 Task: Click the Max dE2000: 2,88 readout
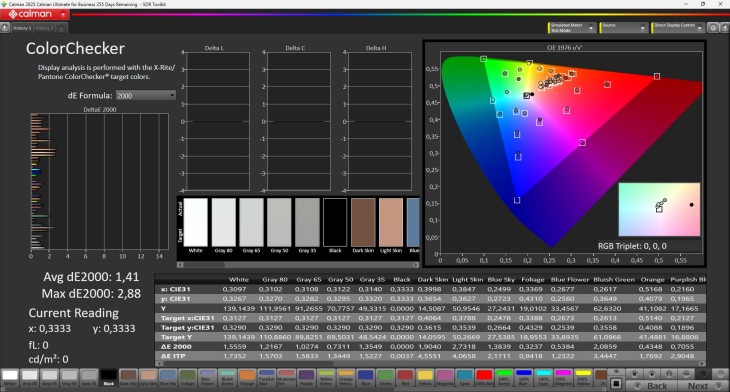91,294
